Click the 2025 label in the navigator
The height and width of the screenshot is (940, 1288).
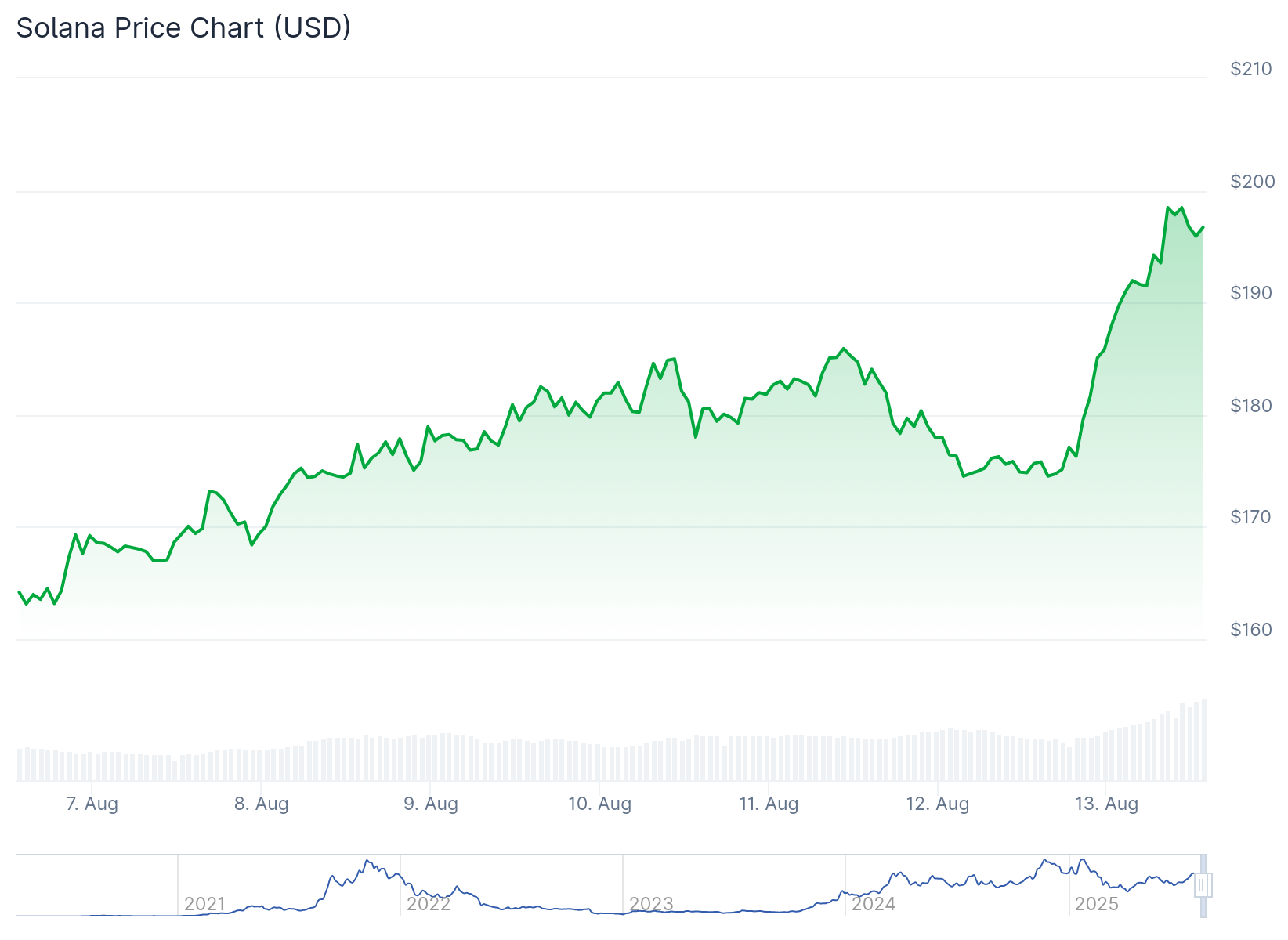[x=1096, y=904]
